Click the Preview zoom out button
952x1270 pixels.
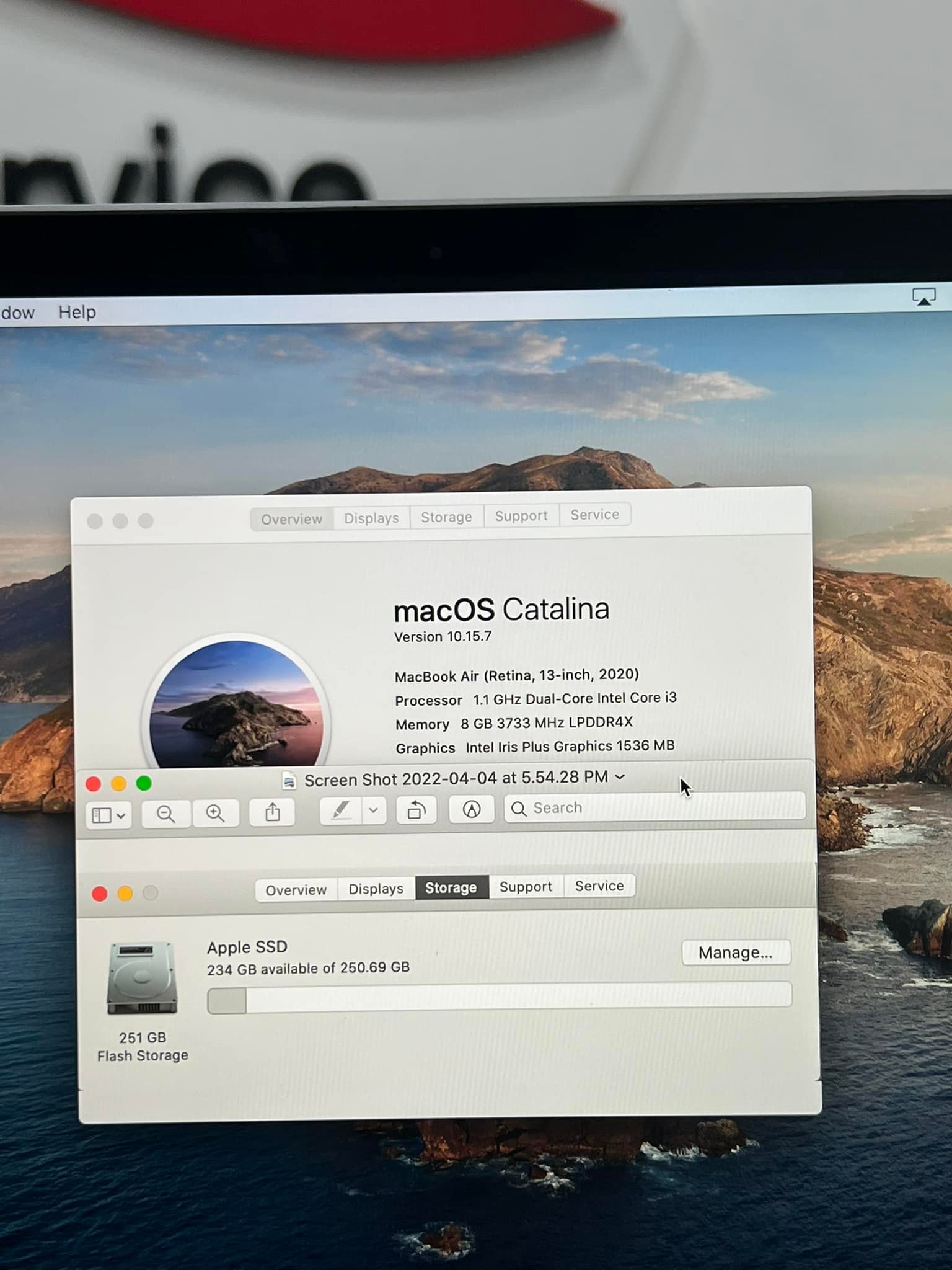point(165,814)
